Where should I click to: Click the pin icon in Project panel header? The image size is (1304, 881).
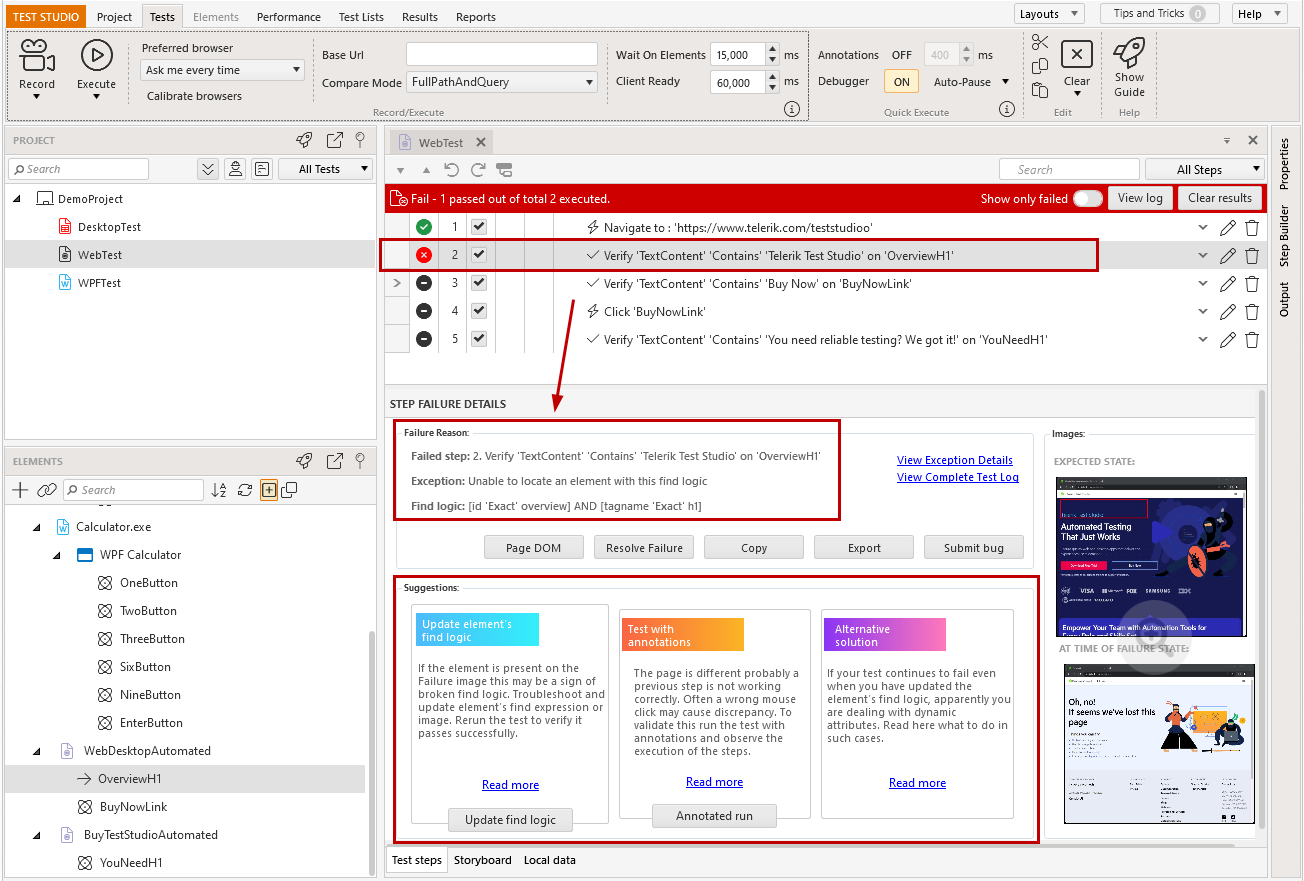(x=360, y=140)
